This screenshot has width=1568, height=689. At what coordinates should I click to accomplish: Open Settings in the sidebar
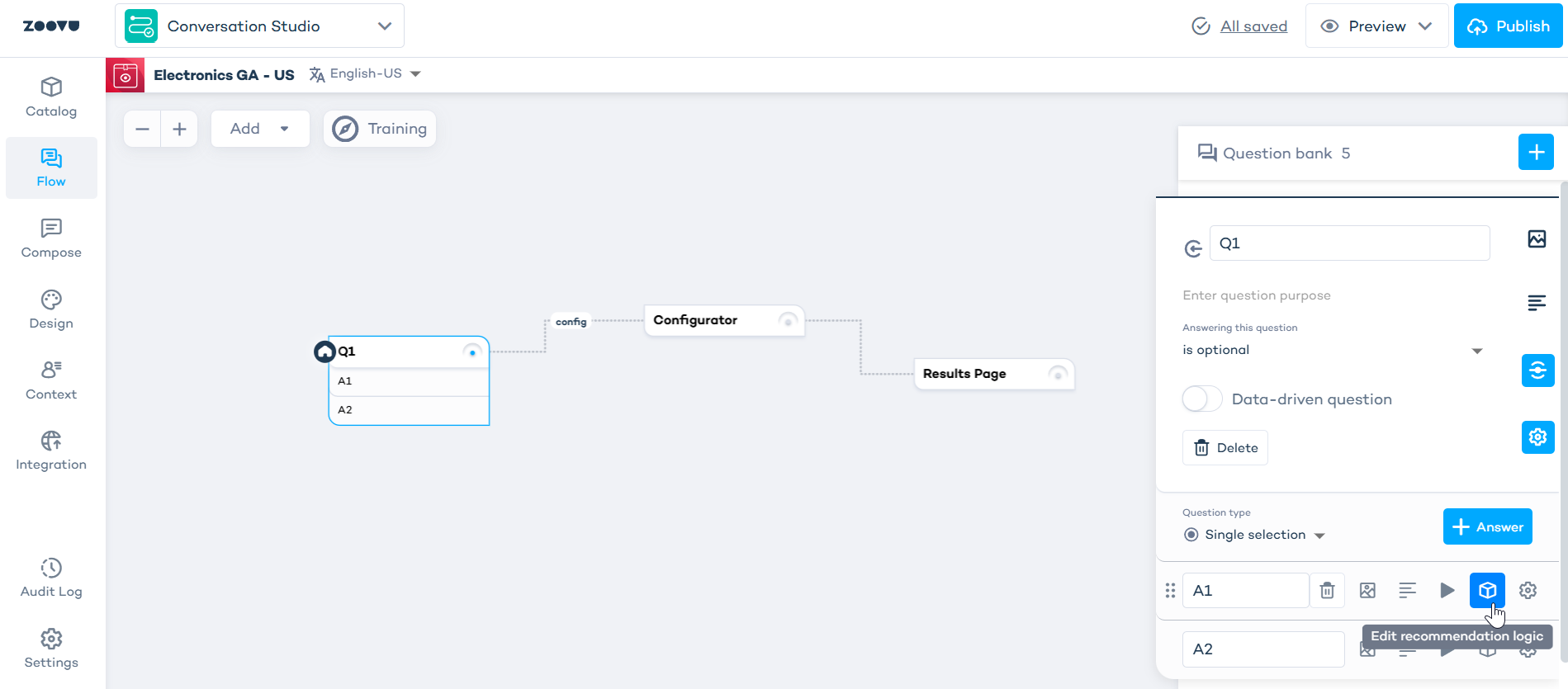tap(51, 649)
